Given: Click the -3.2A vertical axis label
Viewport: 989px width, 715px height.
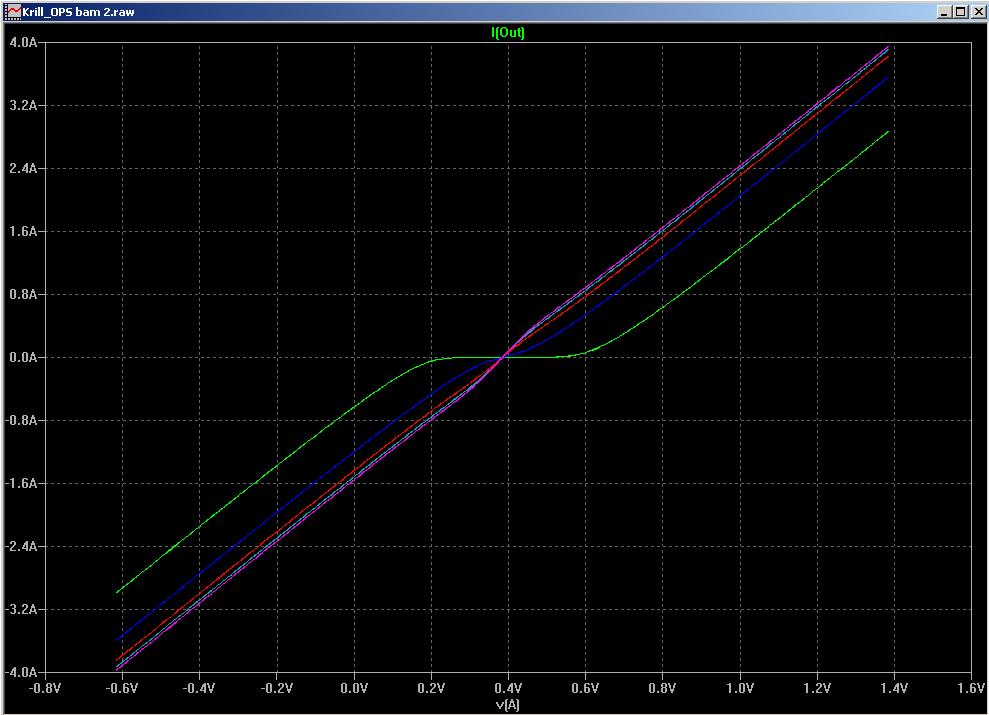Looking at the screenshot, I should [x=21, y=610].
